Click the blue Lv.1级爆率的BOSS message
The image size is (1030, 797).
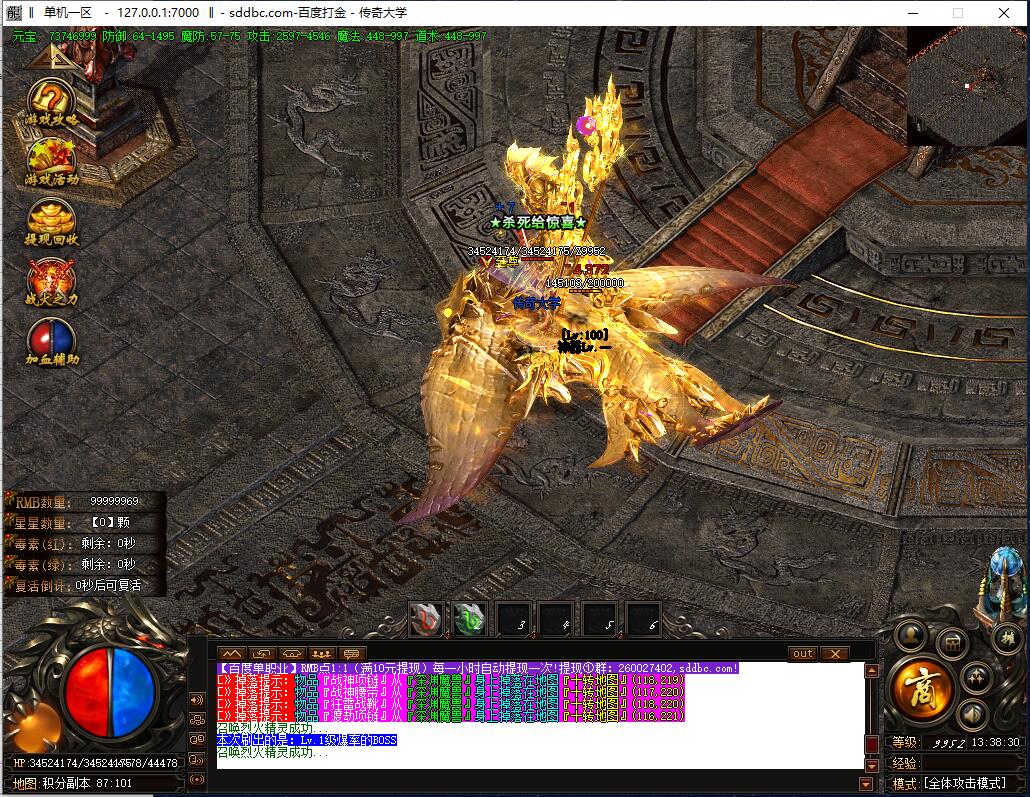click(307, 740)
